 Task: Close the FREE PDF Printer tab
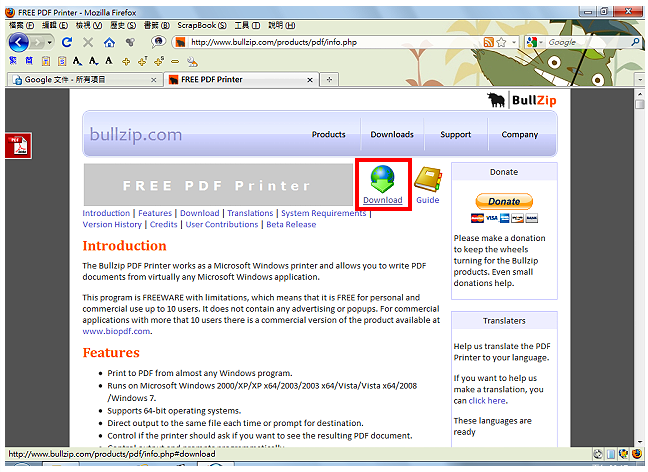pyautogui.click(x=310, y=80)
